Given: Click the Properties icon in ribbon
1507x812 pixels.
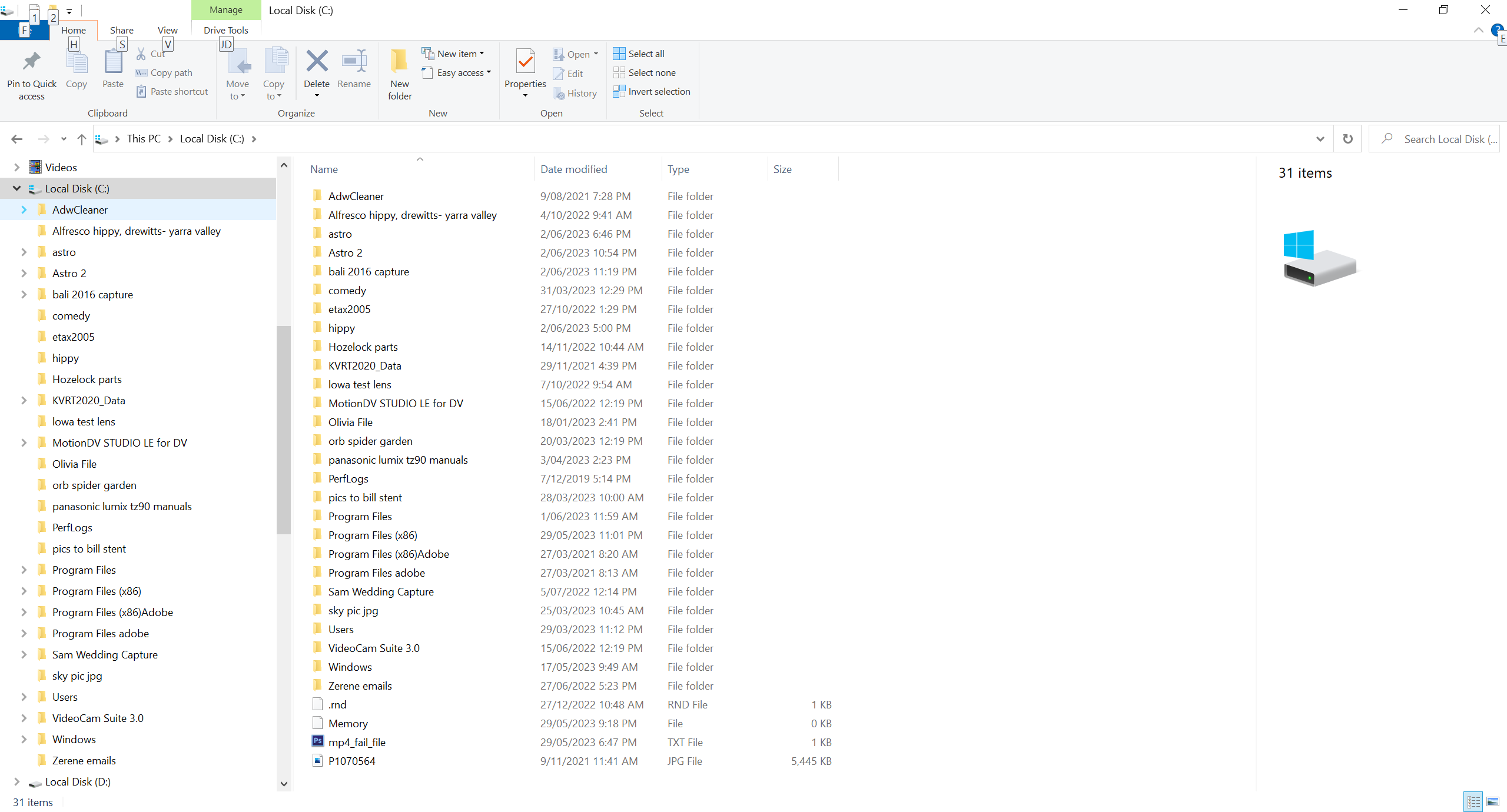Looking at the screenshot, I should click(525, 62).
